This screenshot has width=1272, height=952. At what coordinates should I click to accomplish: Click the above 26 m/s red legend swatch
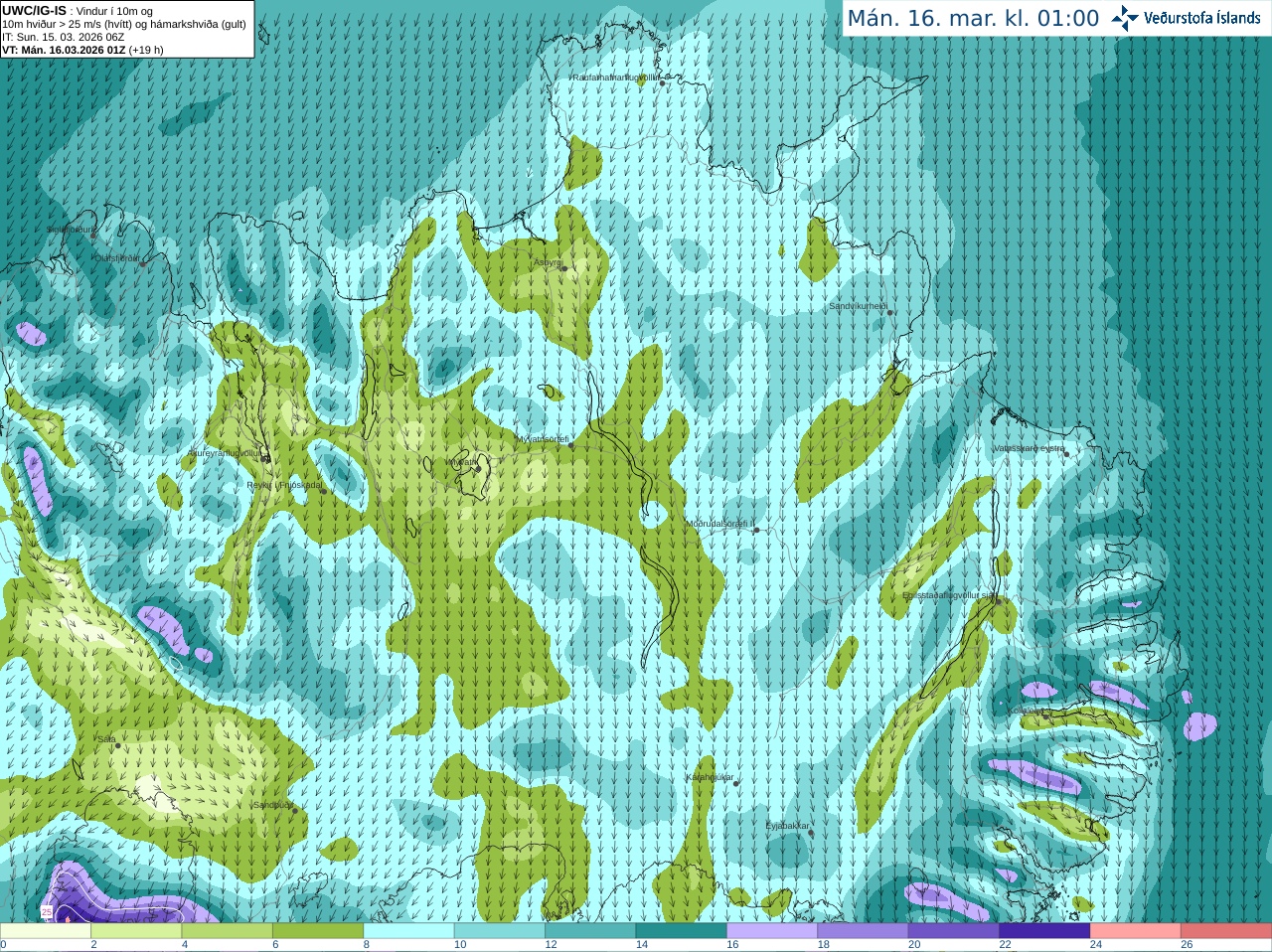[1227, 930]
